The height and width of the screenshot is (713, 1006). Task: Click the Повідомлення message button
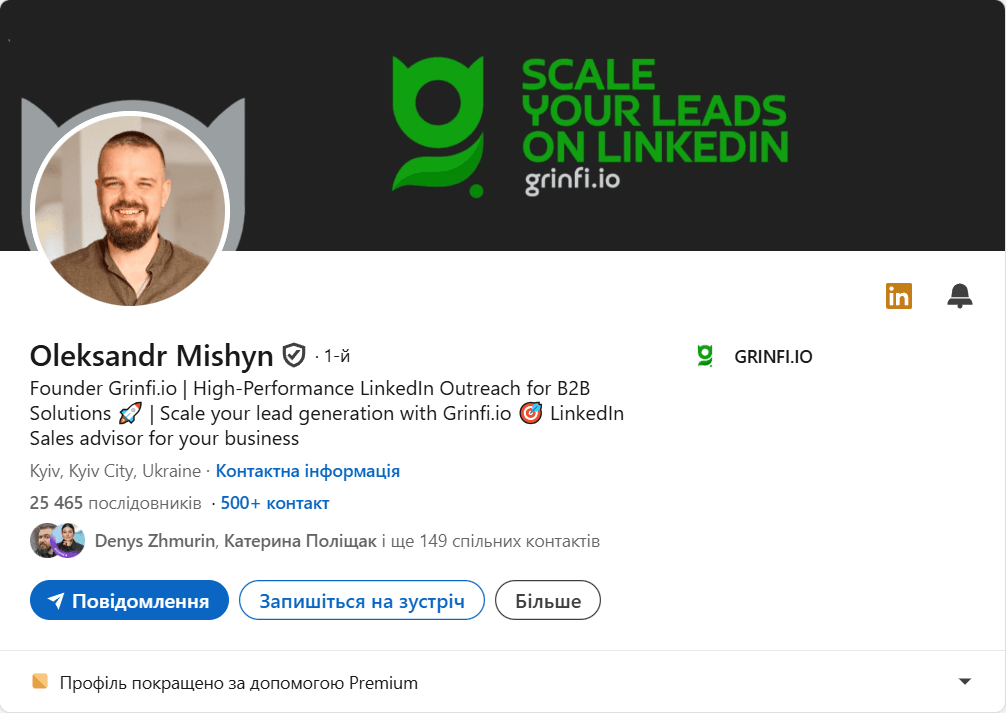click(129, 601)
